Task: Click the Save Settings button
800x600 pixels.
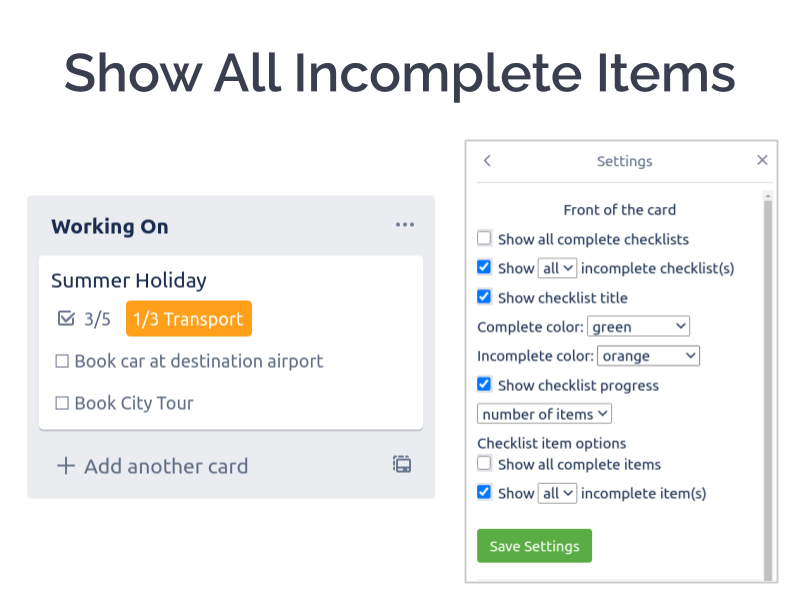Action: point(534,546)
